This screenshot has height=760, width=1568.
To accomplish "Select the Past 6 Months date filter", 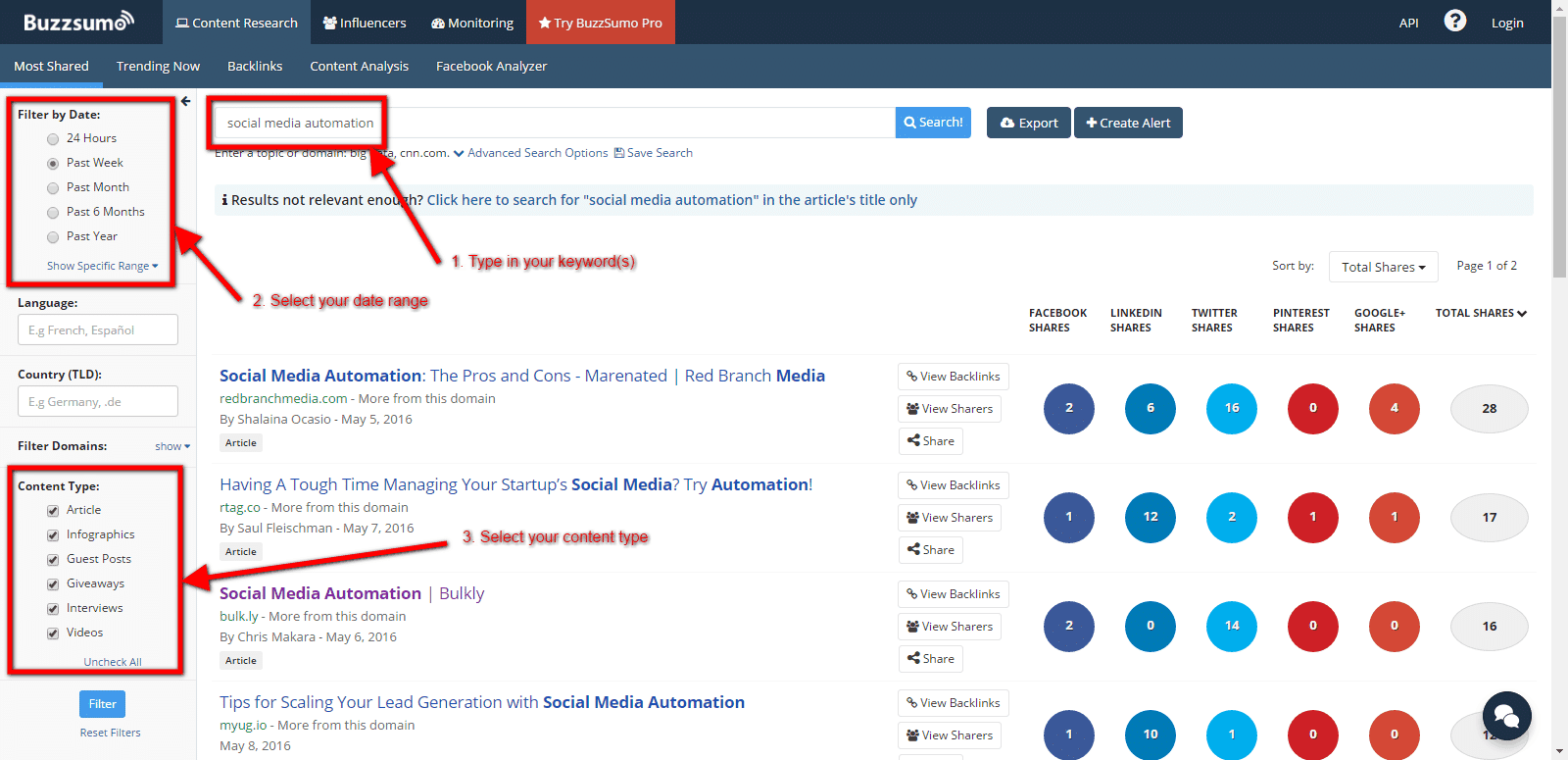I will coord(53,213).
